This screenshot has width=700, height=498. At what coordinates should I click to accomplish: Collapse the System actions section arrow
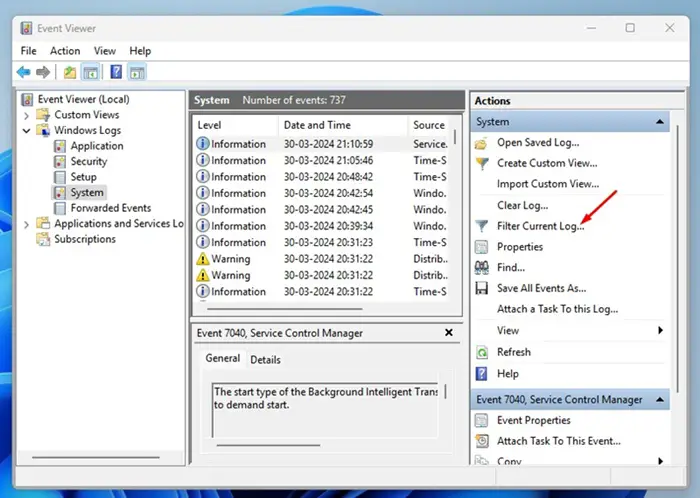coord(660,122)
